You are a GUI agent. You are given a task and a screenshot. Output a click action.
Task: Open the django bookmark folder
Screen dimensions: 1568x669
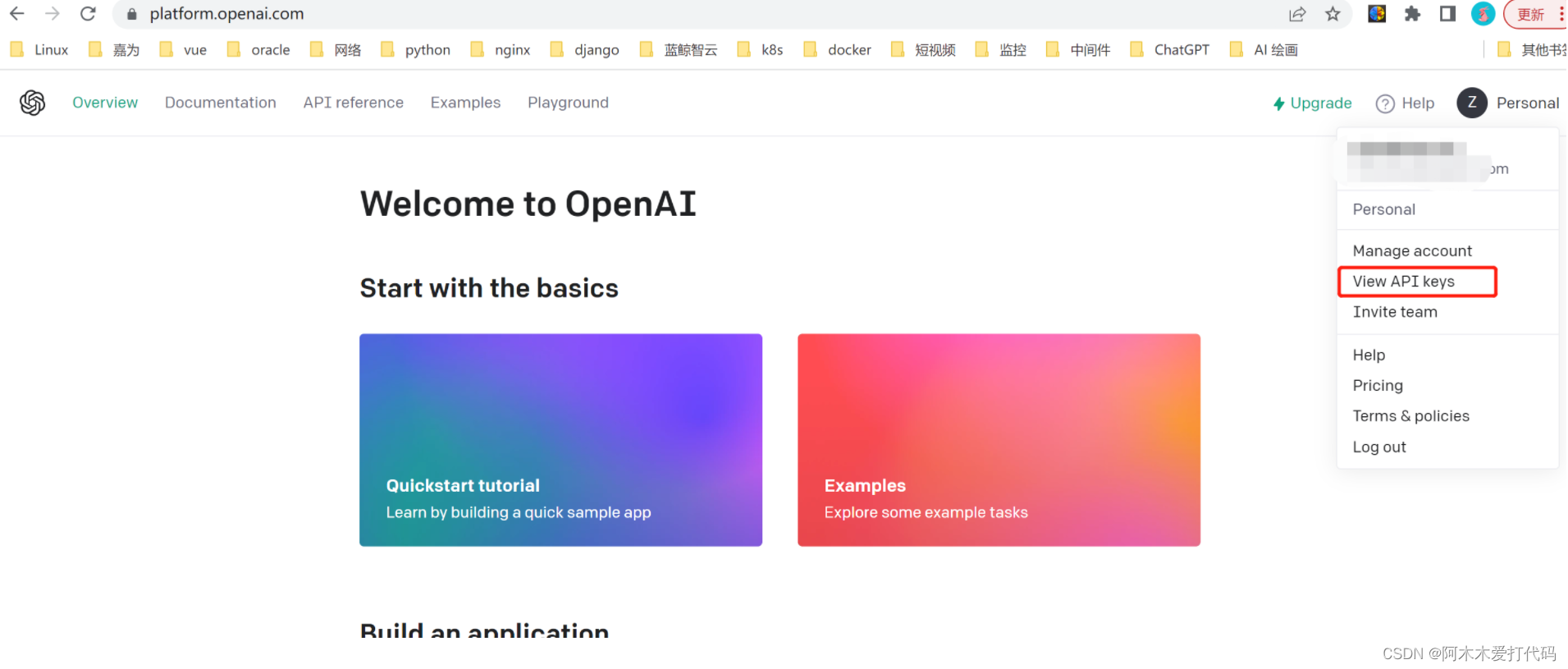point(585,50)
